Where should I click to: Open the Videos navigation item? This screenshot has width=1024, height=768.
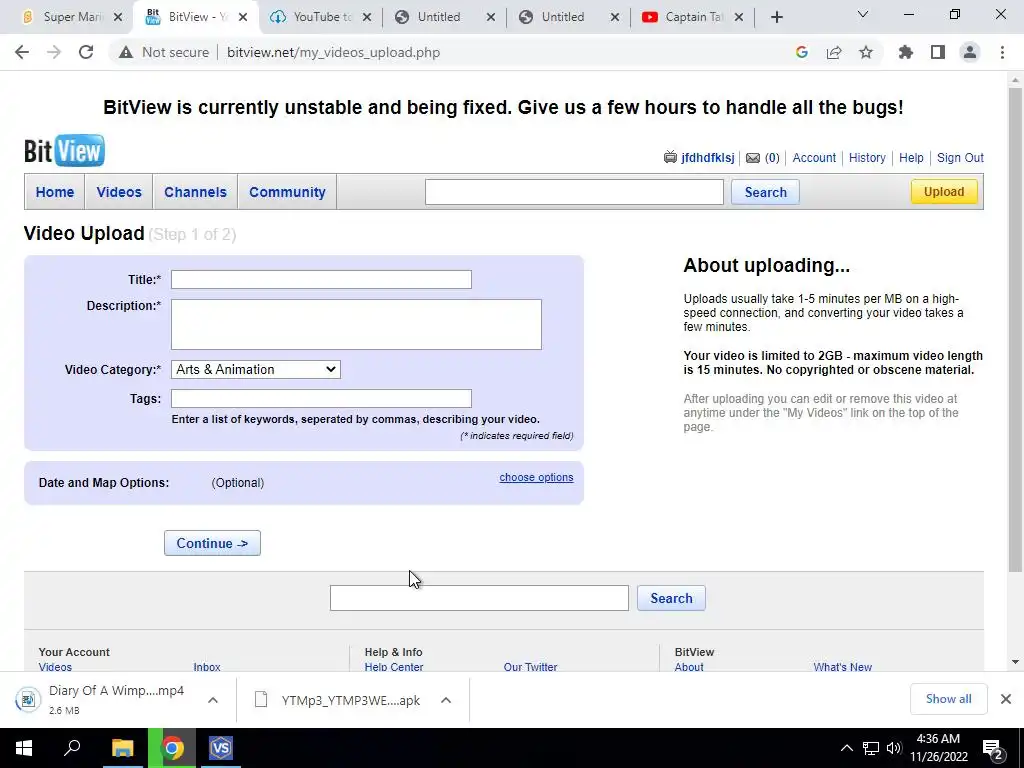pos(119,192)
